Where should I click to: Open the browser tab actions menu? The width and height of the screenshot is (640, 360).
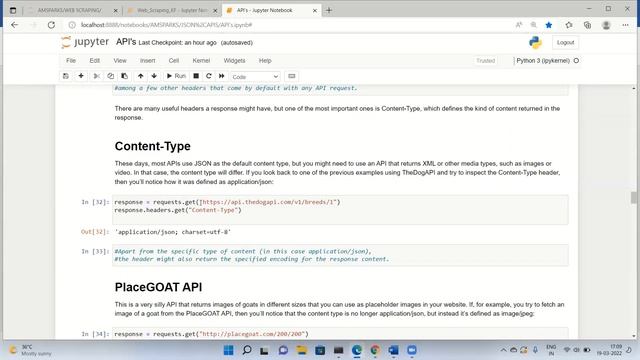pos(13,11)
